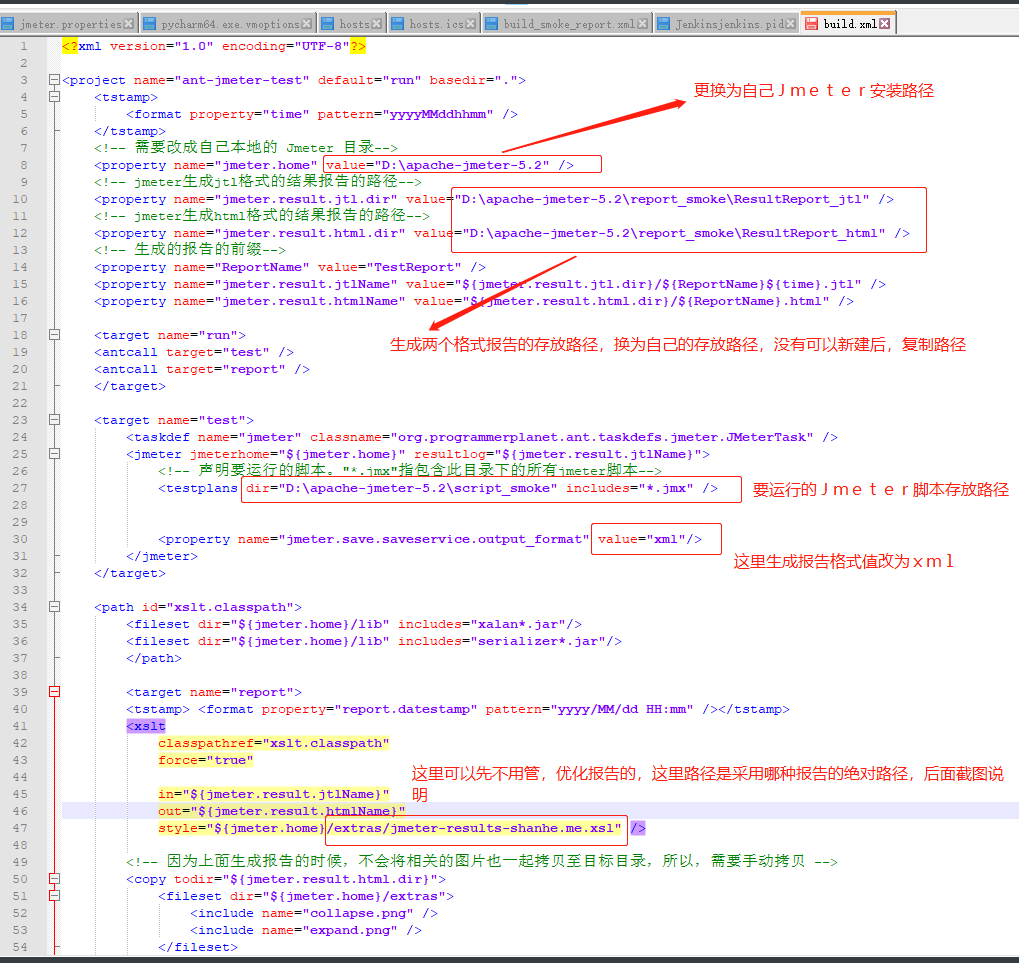Click the red unsaved disk icon on build.xml tab

(x=811, y=24)
